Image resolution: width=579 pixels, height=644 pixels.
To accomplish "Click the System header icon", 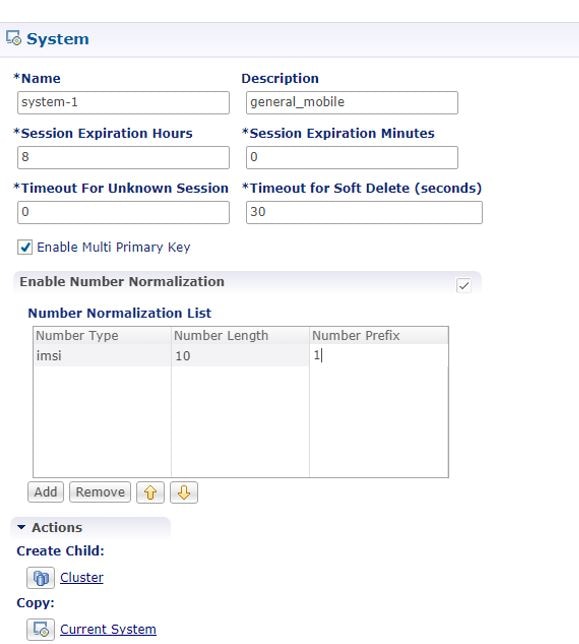I will coord(14,39).
